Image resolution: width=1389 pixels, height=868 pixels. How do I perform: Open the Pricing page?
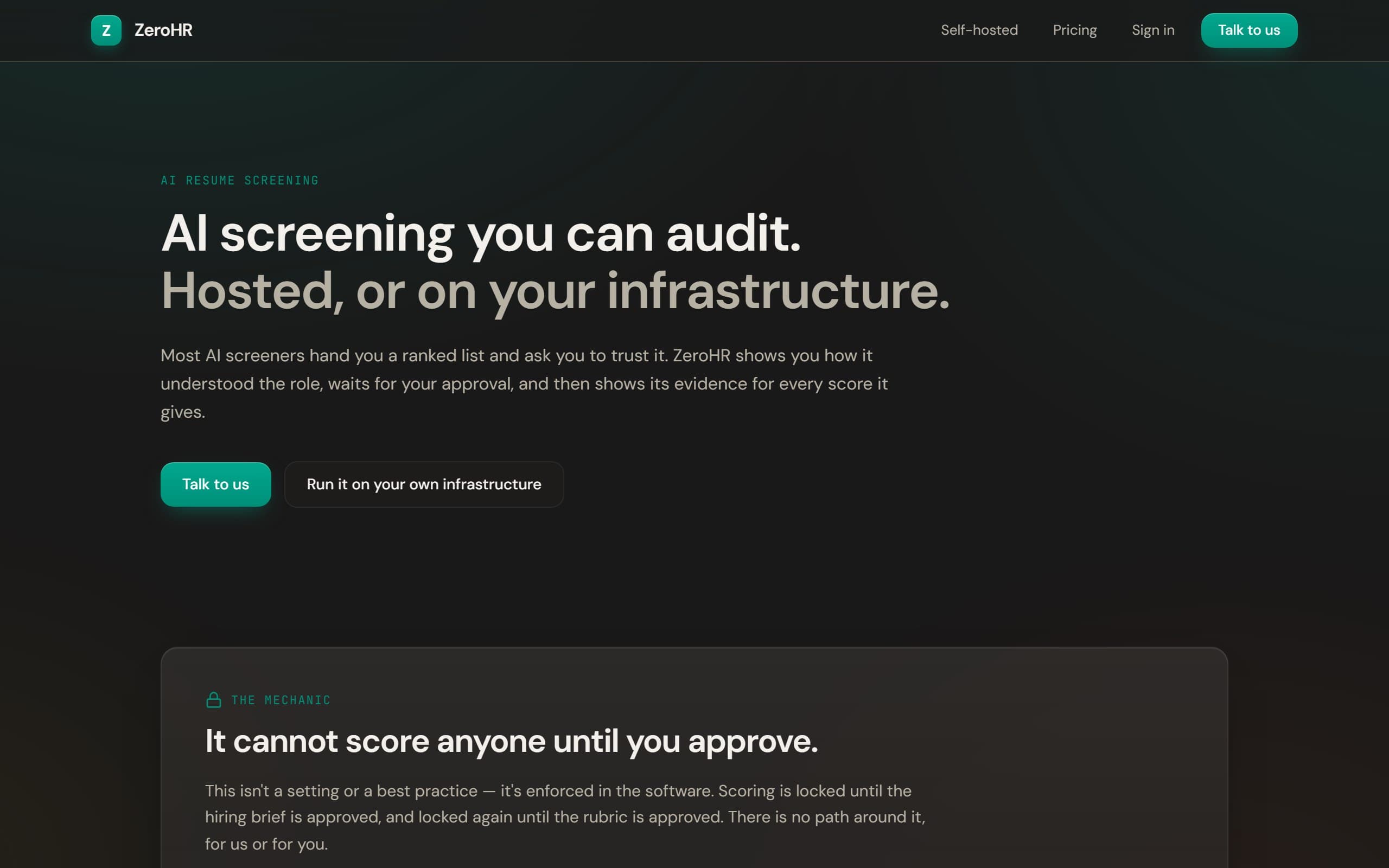click(x=1074, y=30)
